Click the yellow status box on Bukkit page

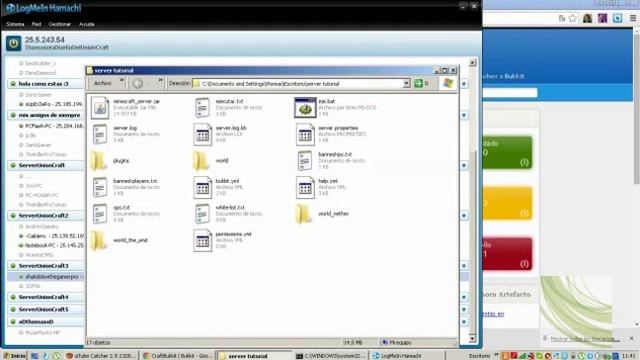pos(507,203)
